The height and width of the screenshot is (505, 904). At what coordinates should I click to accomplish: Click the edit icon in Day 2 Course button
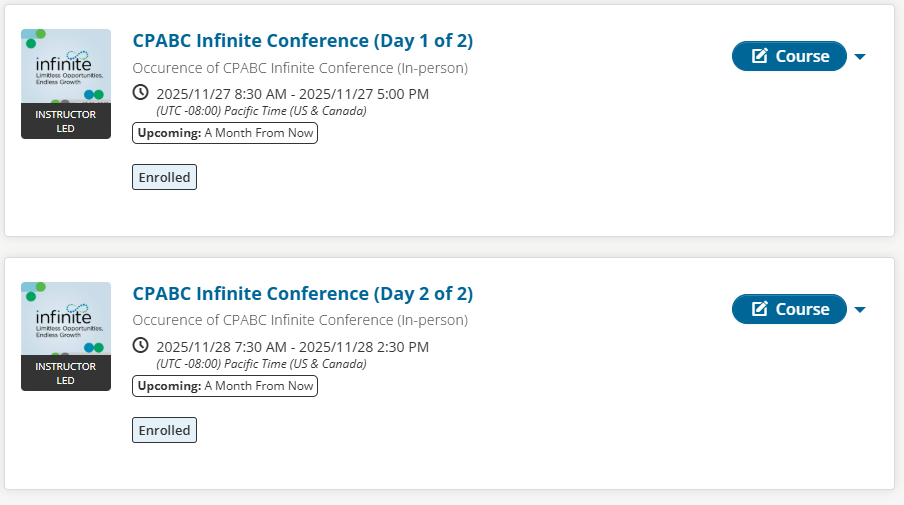(760, 309)
